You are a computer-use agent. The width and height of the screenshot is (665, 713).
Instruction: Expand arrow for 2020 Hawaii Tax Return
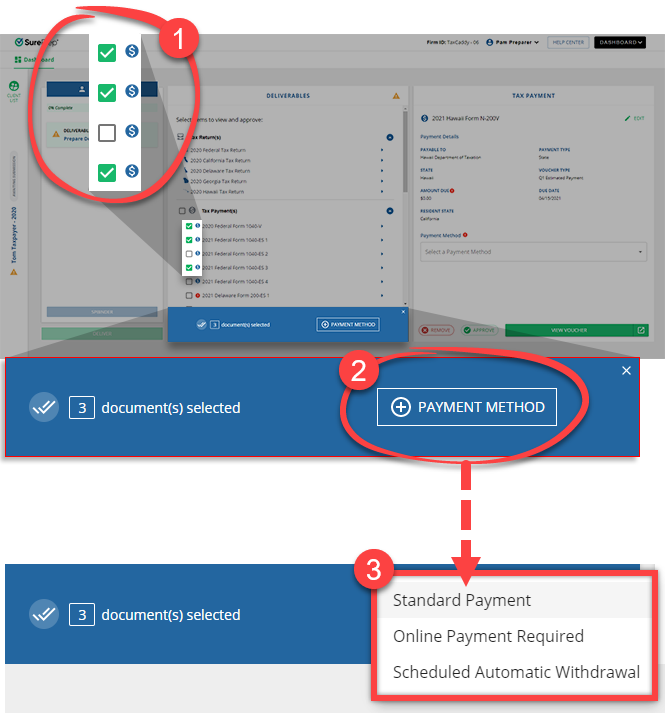[382, 191]
